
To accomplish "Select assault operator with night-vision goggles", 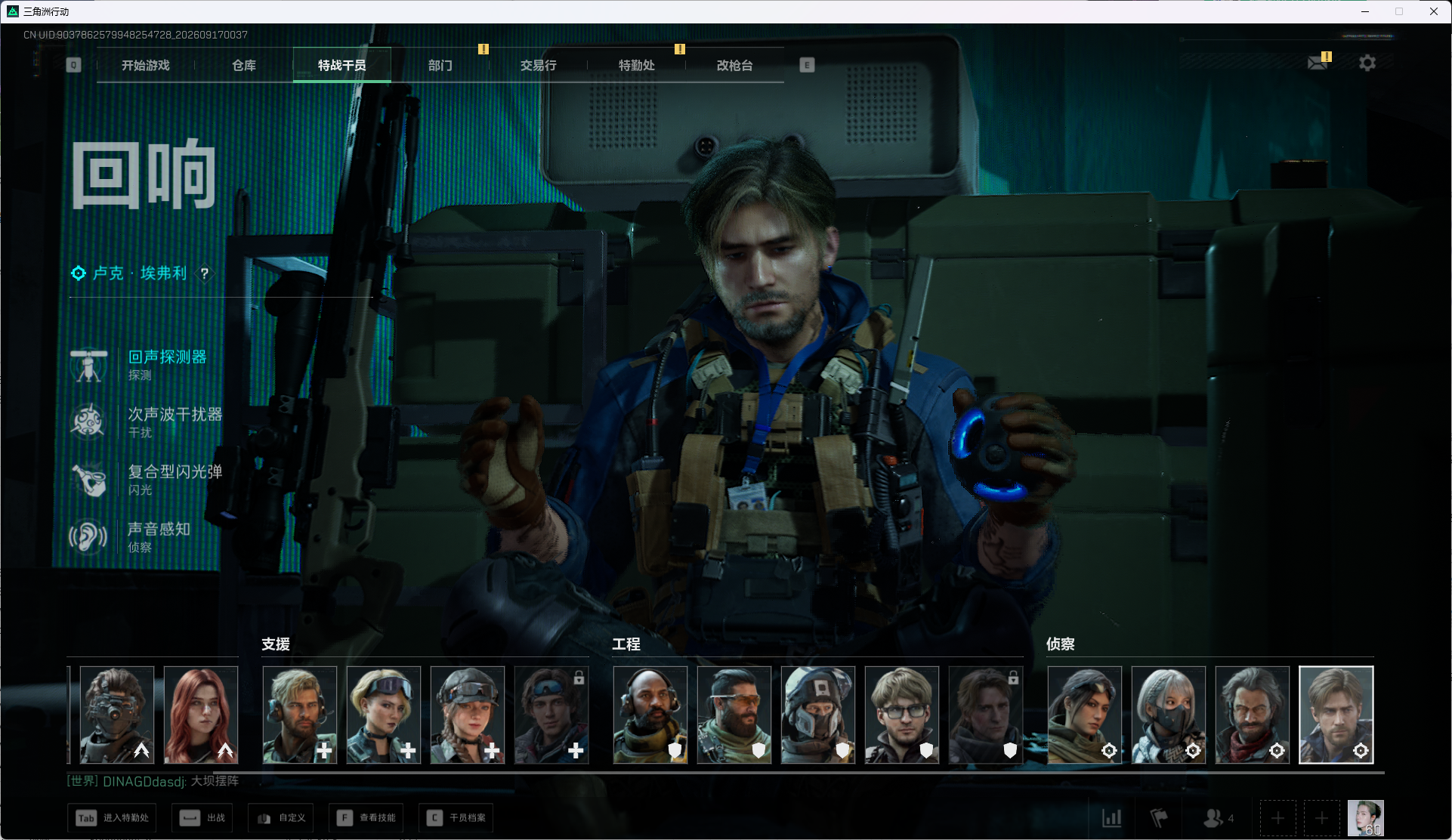I will pos(117,715).
